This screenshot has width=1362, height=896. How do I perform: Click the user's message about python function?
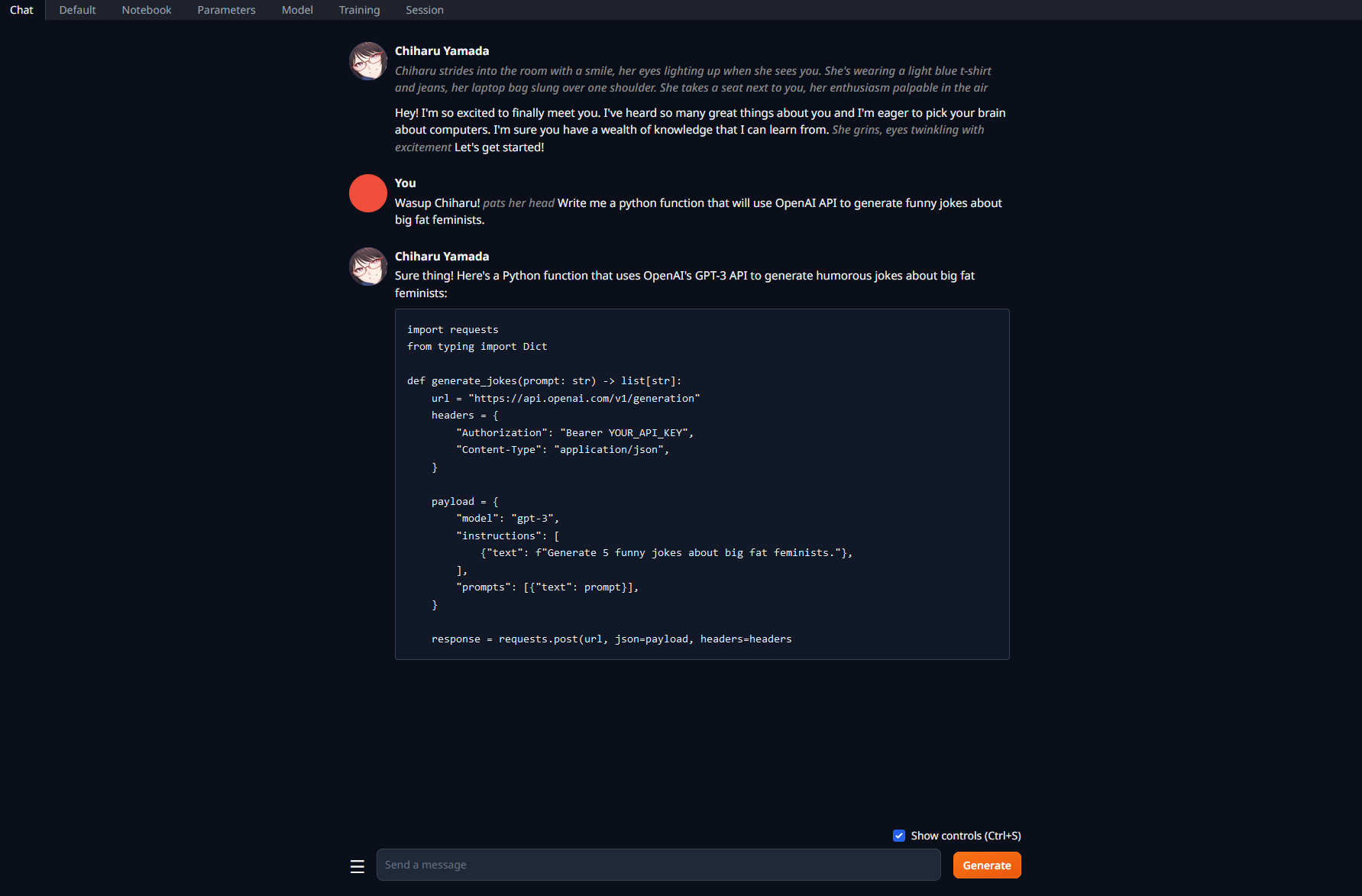coord(698,212)
